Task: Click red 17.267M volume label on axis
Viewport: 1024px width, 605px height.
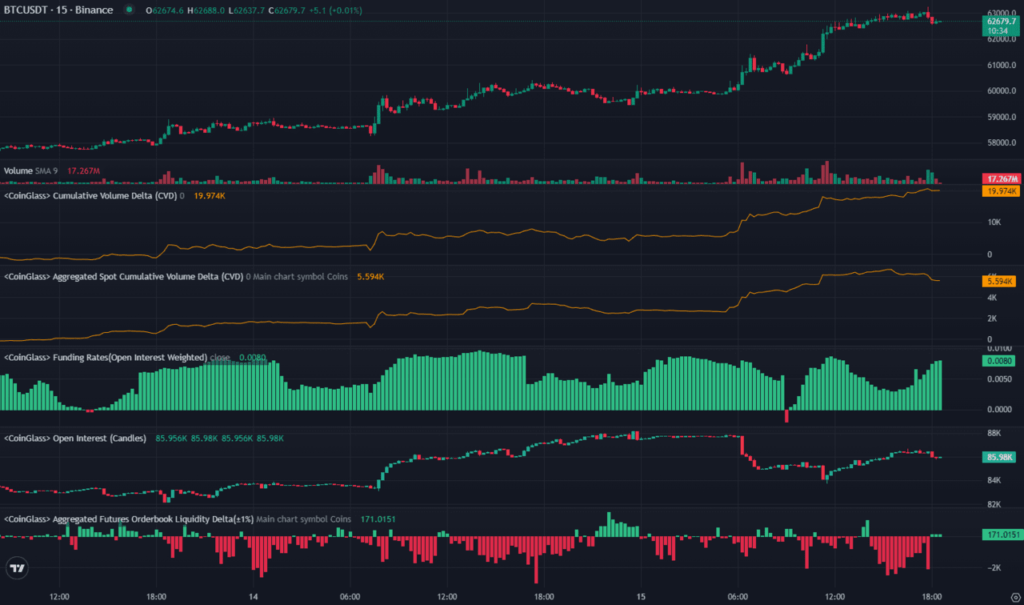Action: [x=1000, y=178]
